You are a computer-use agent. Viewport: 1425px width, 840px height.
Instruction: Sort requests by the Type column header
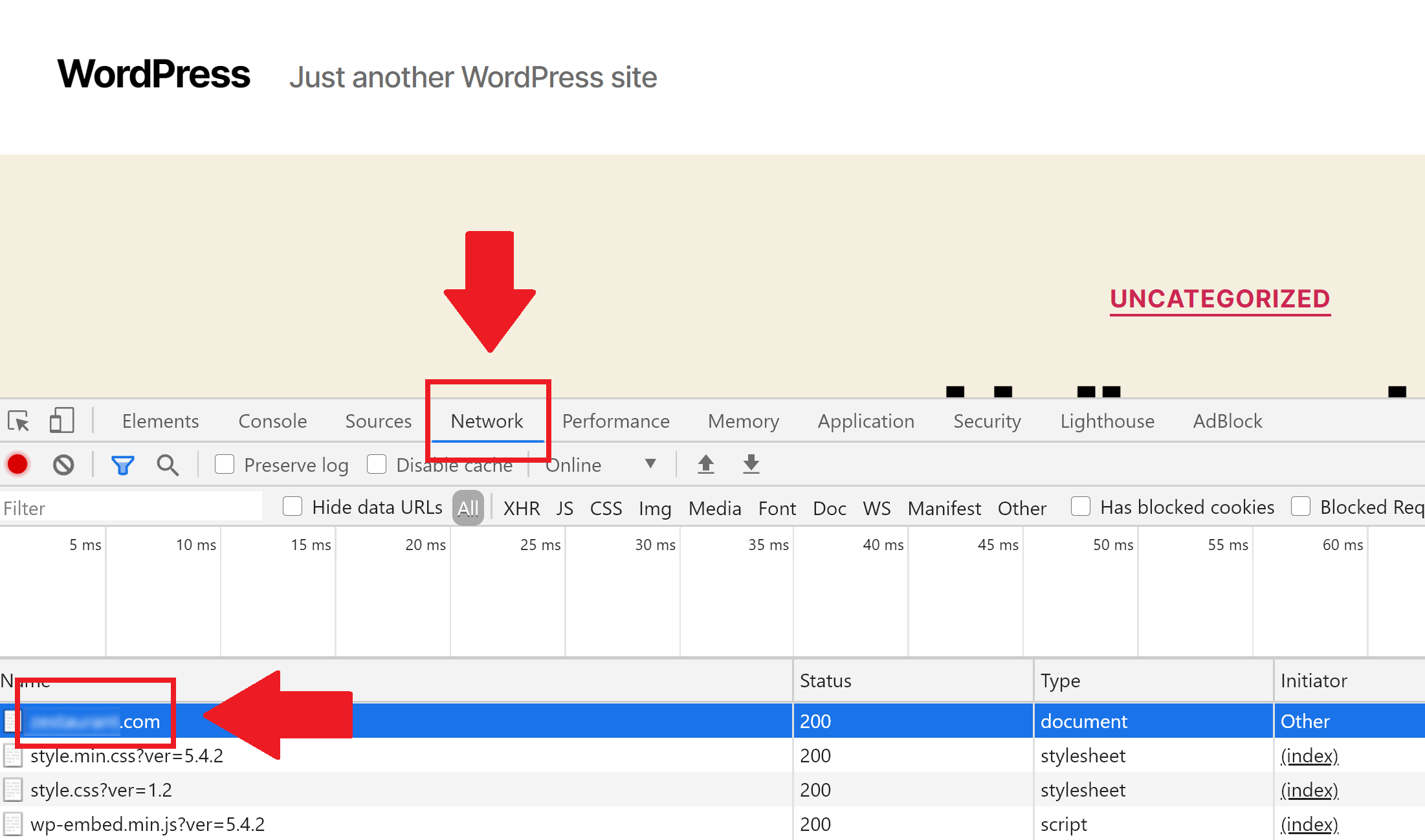click(1060, 681)
